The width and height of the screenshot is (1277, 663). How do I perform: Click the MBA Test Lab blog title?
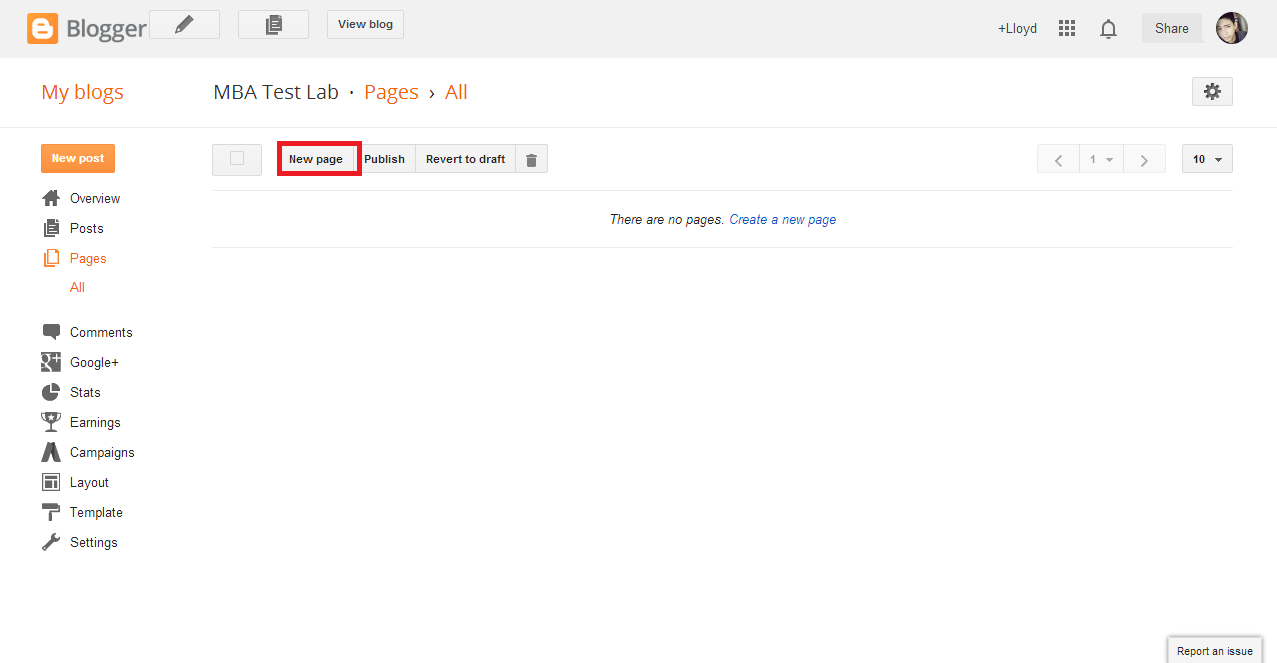pos(276,92)
